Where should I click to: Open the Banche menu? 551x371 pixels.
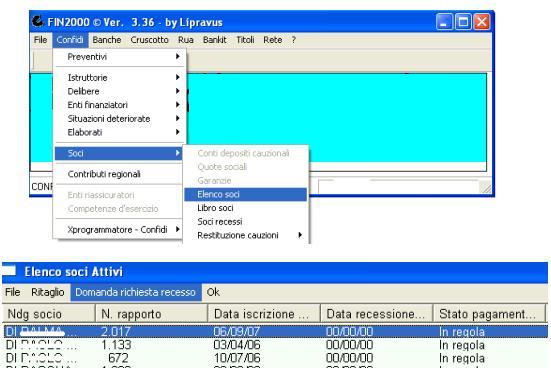point(107,40)
